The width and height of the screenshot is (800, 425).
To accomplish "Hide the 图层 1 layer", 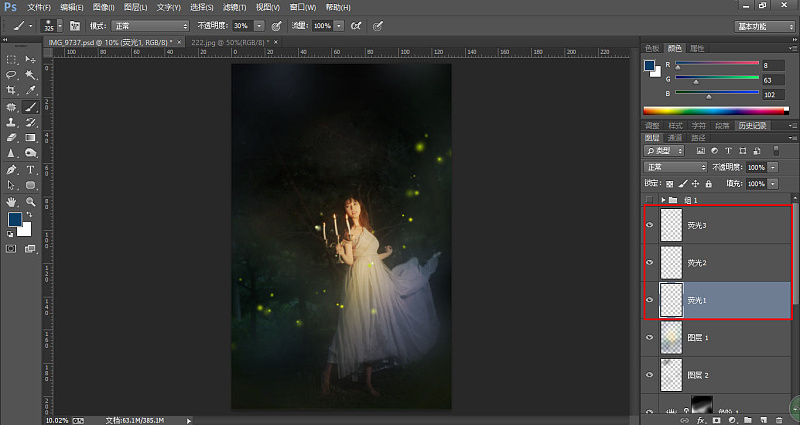I will point(649,337).
